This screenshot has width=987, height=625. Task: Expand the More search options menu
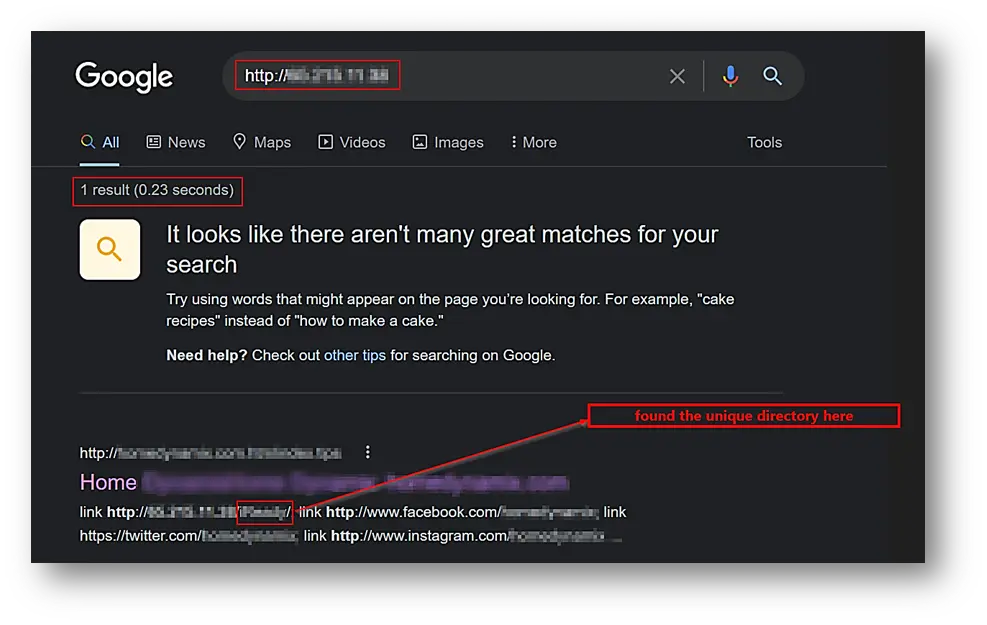tap(534, 142)
